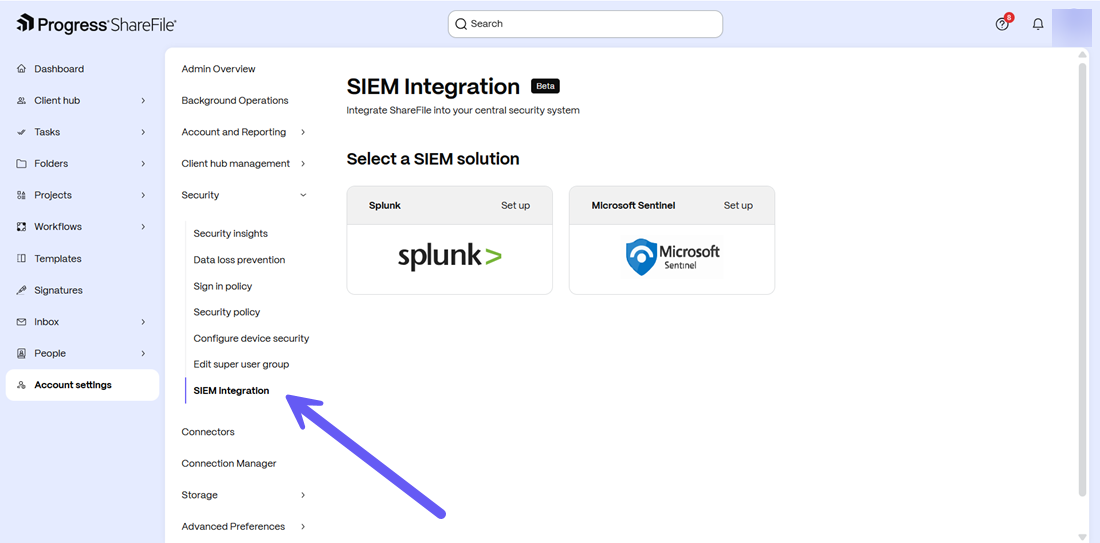The width and height of the screenshot is (1100, 543).
Task: Click the Workflows sidebar icon
Action: click(x=21, y=227)
